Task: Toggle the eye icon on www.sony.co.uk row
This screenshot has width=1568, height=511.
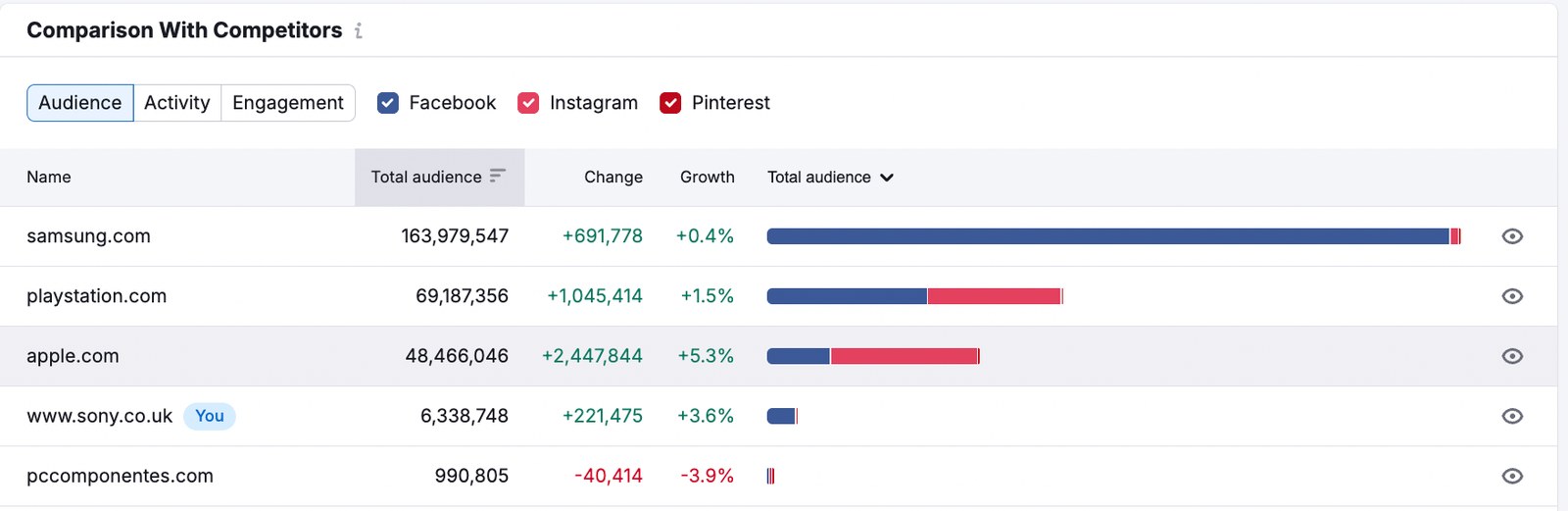Action: coord(1512,416)
